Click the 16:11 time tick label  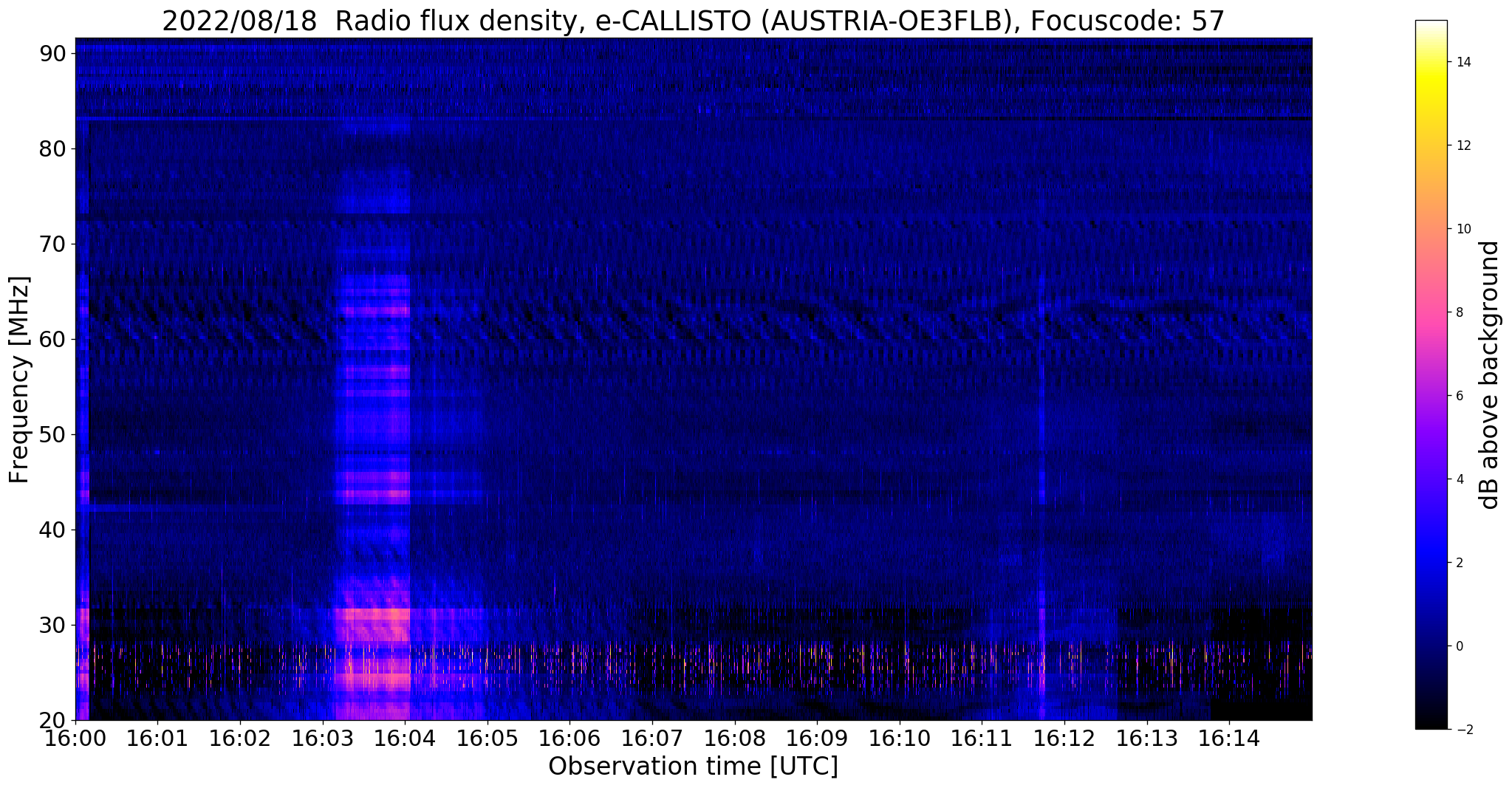click(x=982, y=739)
